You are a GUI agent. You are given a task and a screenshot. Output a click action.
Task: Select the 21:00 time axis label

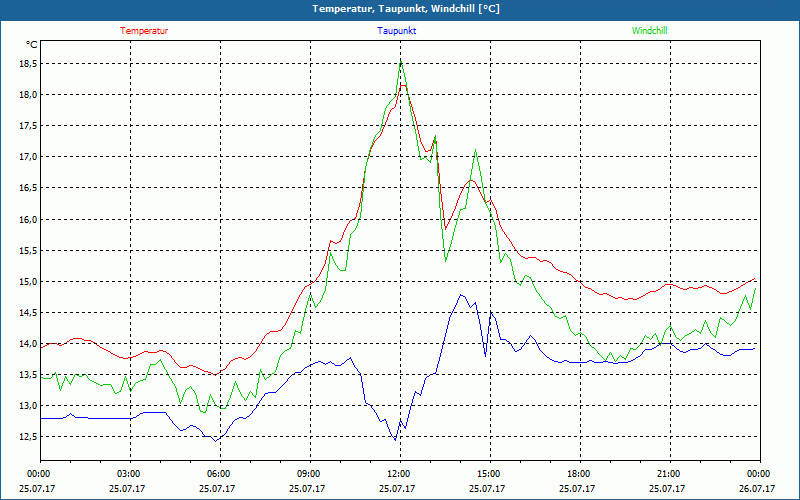(x=669, y=474)
